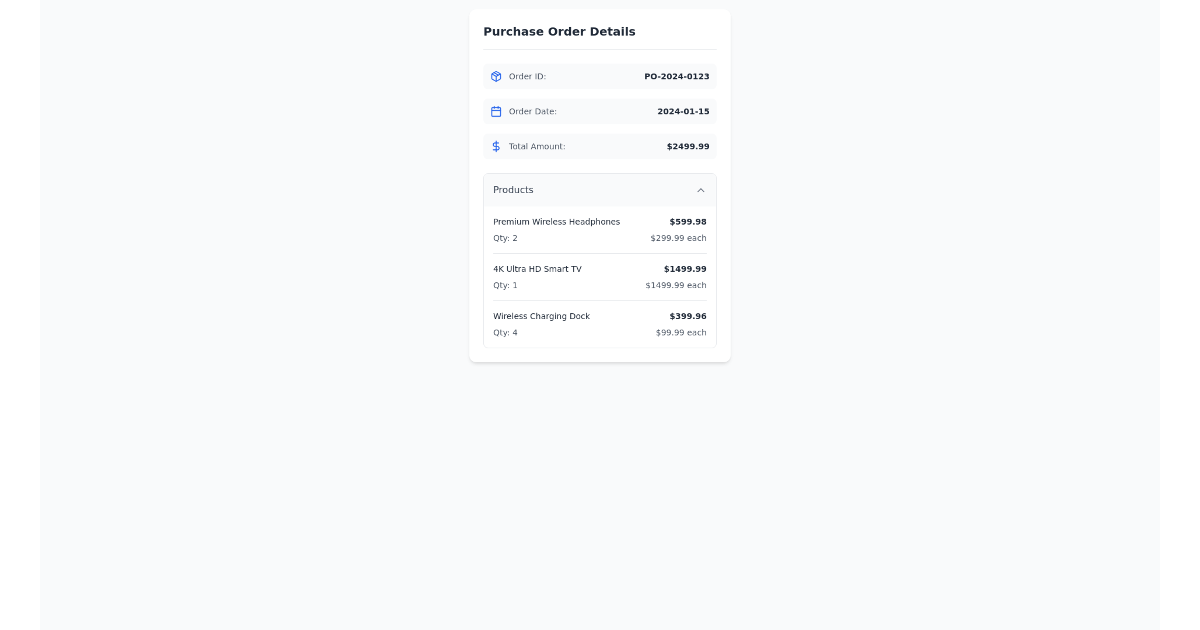
Task: Select the 4K Ultra HD Smart TV entry
Action: (x=600, y=276)
